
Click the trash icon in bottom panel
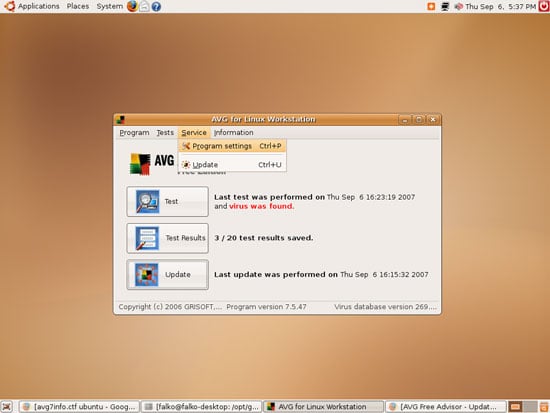pos(544,407)
